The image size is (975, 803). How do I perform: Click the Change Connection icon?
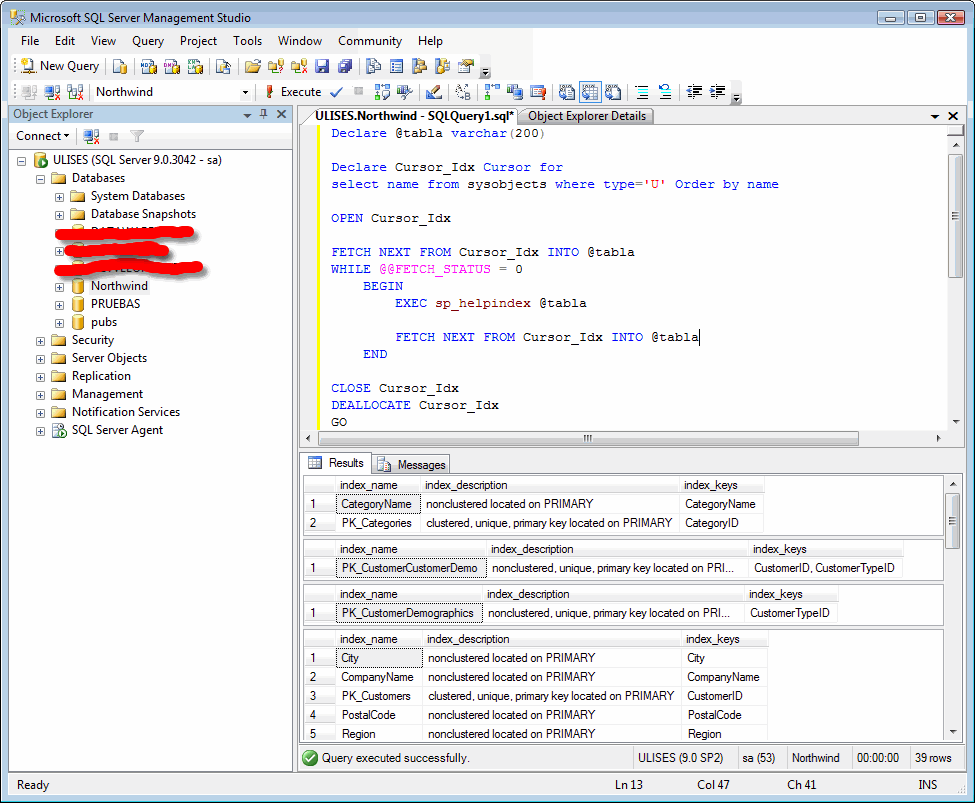point(75,92)
